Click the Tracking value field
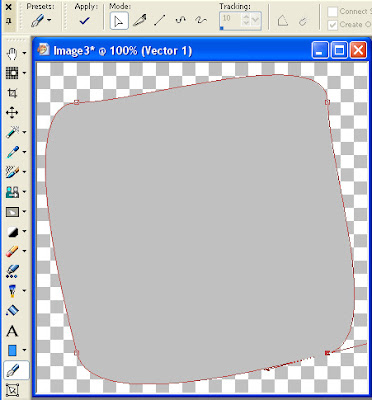Viewport: 372px width, 400px height. click(x=231, y=19)
